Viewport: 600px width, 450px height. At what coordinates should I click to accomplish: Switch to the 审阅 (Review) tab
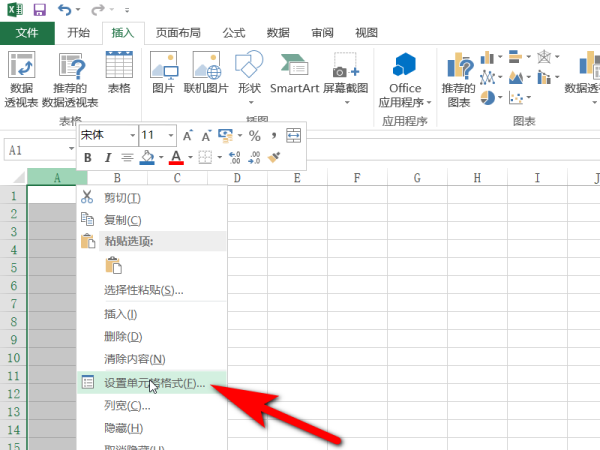[322, 33]
